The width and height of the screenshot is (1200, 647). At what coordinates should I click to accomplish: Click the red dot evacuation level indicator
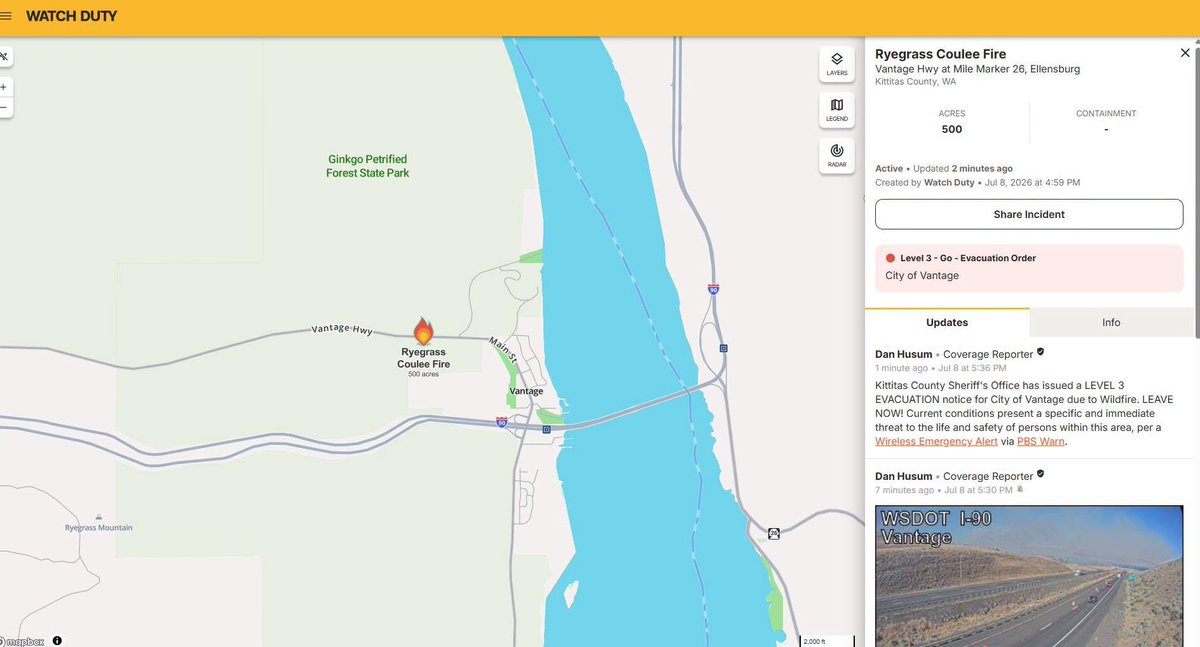pos(890,258)
